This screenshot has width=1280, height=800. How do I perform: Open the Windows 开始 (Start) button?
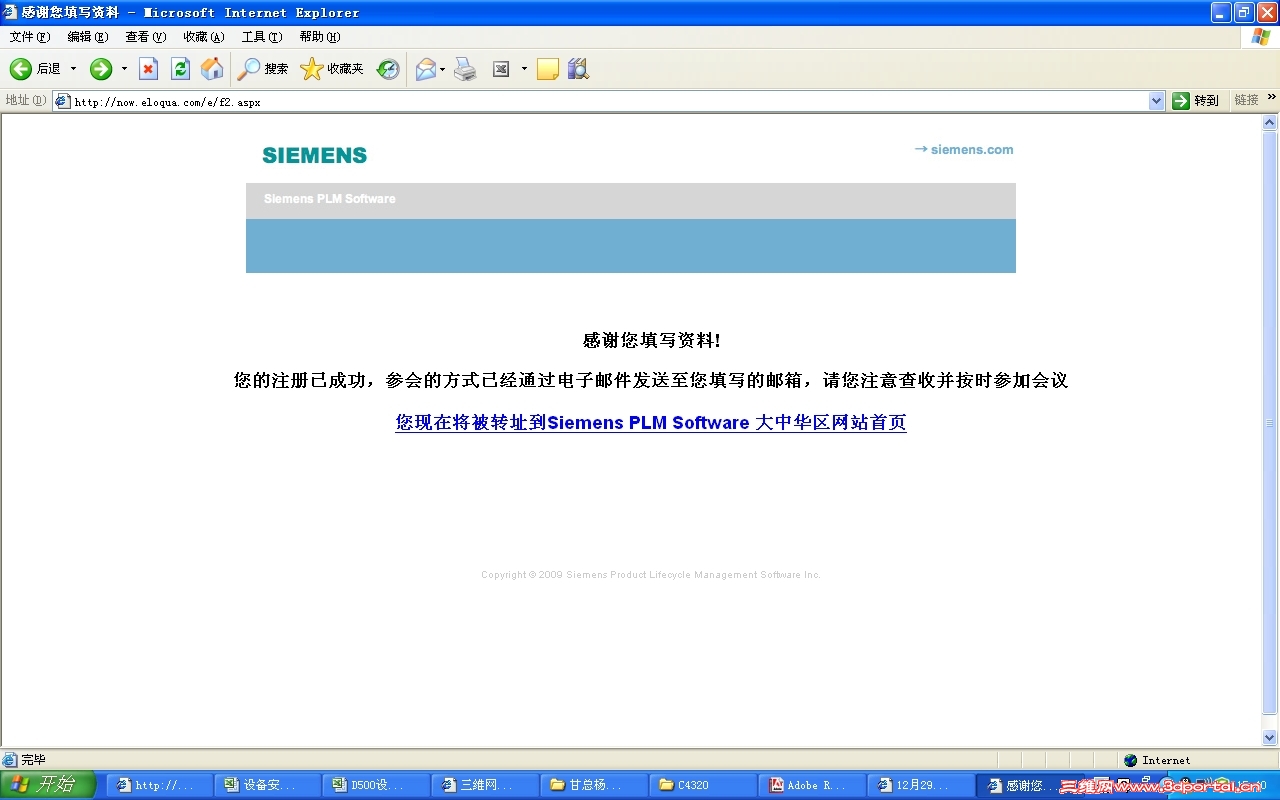coord(47,785)
